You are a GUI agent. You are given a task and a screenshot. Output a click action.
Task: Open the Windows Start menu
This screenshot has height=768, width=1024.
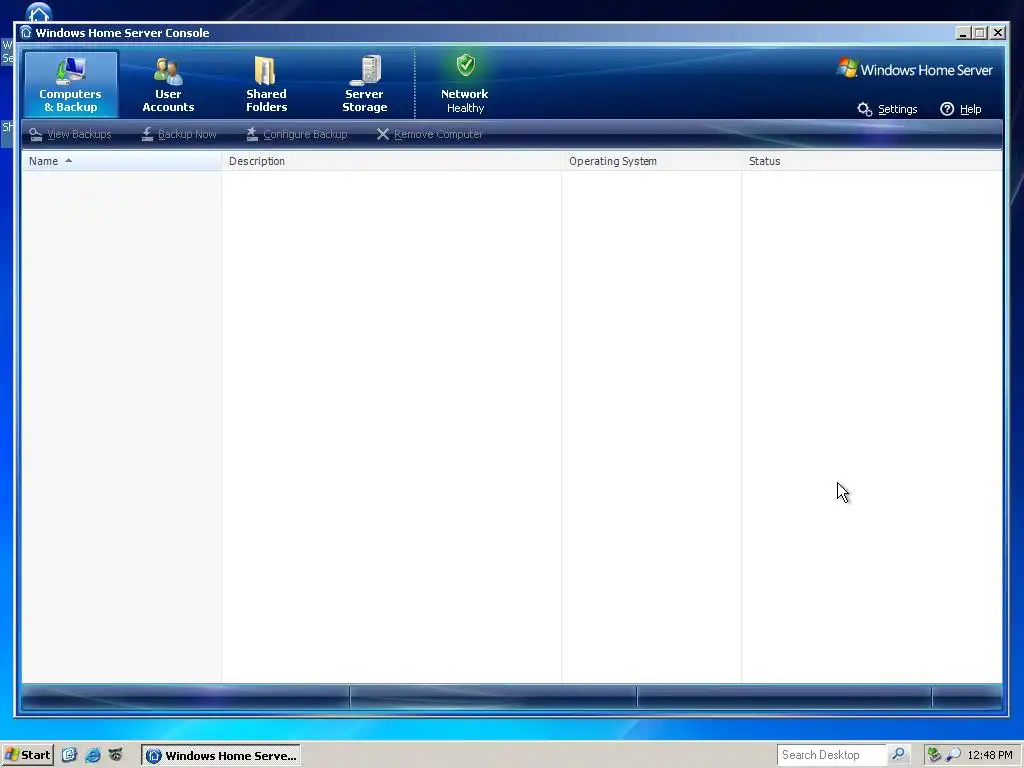[x=27, y=755]
